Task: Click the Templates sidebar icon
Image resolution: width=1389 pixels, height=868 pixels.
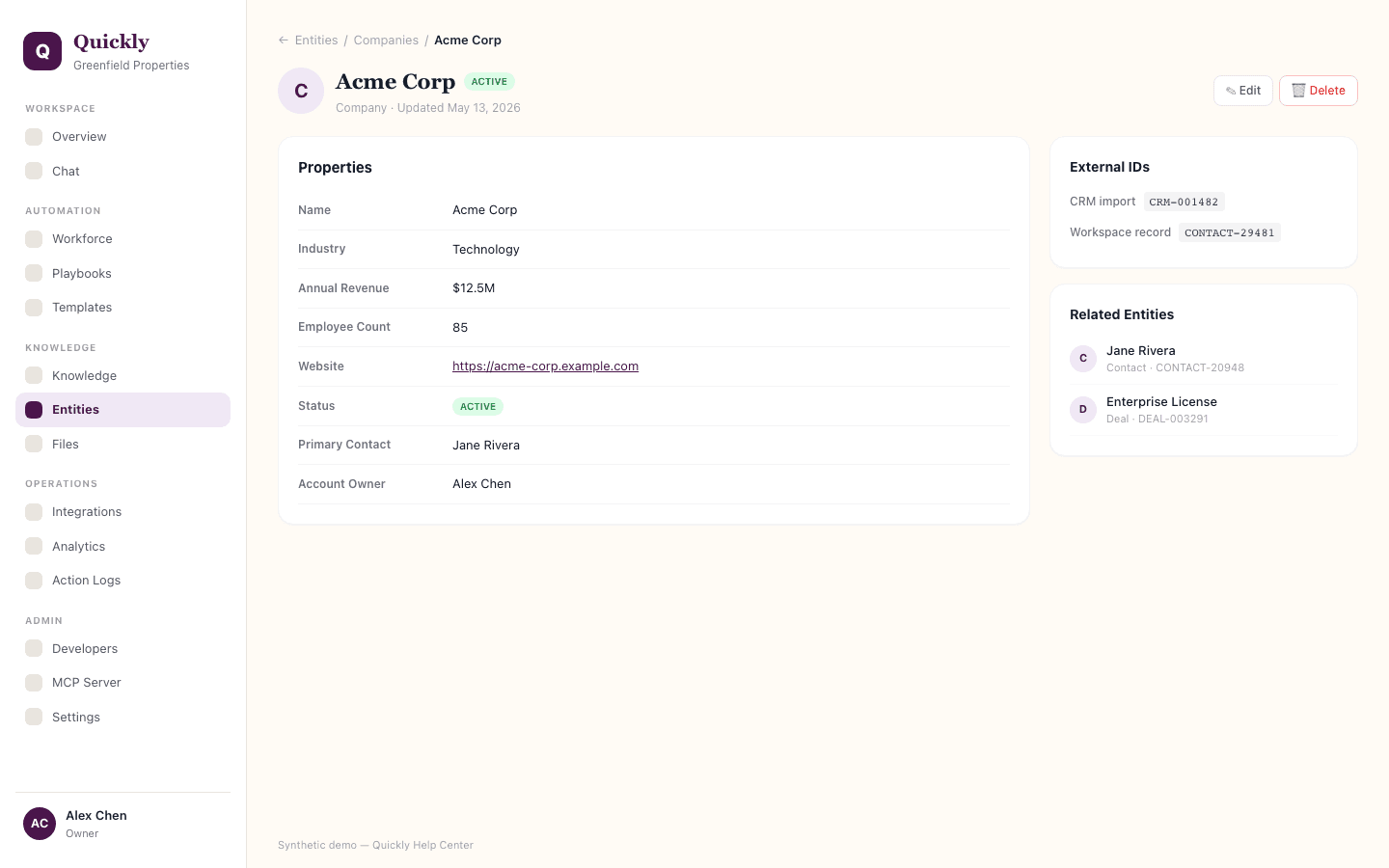Action: click(x=34, y=308)
